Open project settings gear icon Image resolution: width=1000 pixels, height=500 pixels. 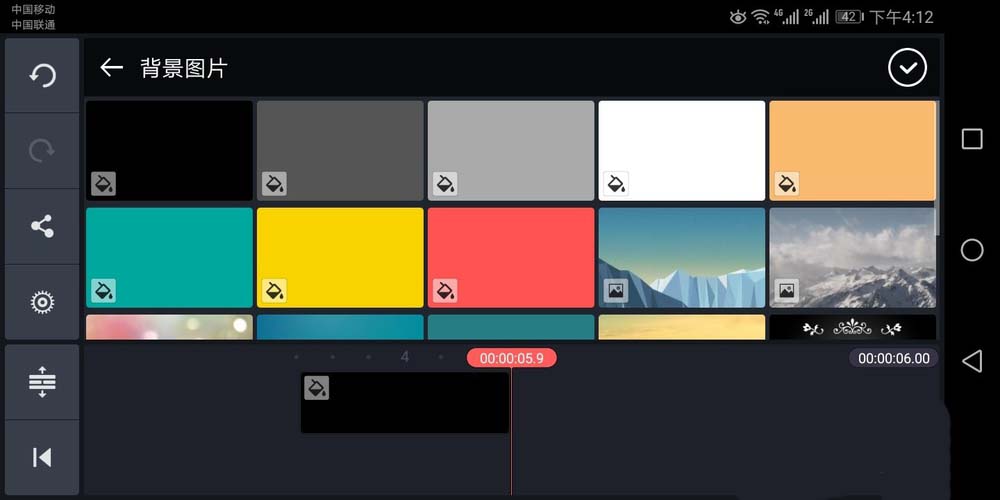pos(42,302)
